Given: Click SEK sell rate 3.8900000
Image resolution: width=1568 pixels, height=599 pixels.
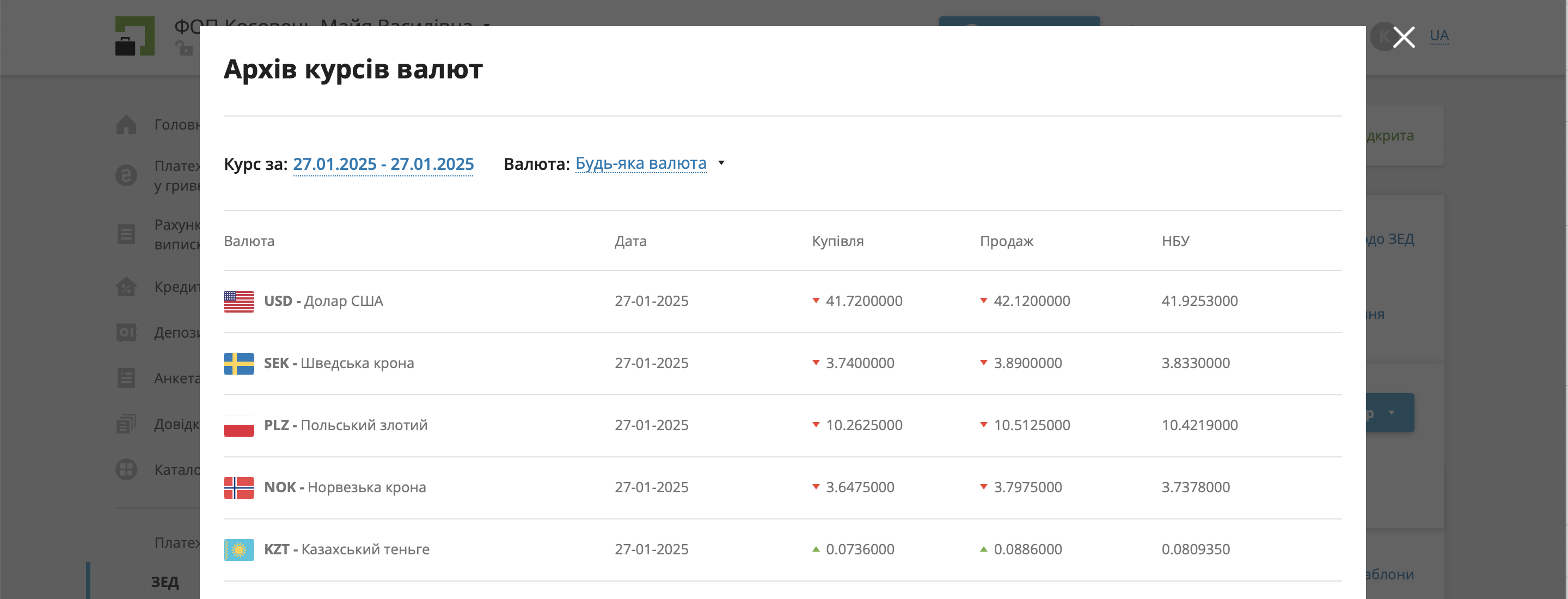Looking at the screenshot, I should point(1027,363).
